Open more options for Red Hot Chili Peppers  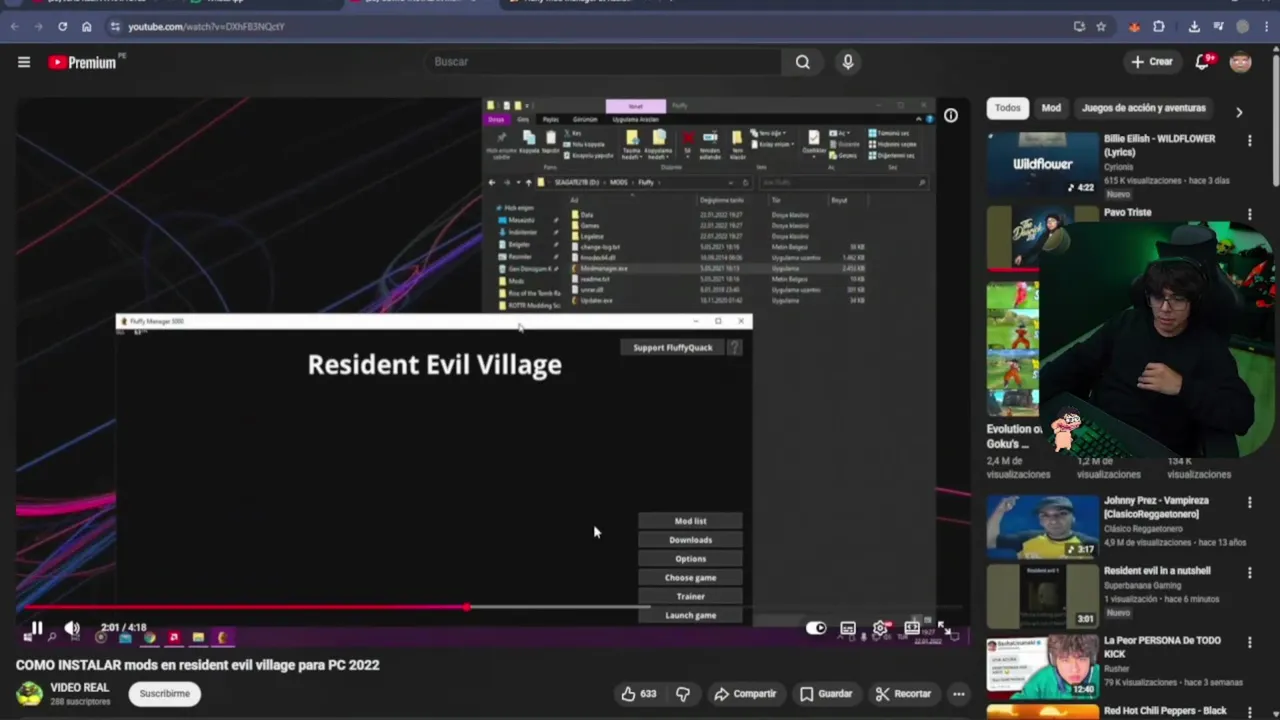[x=1249, y=712]
